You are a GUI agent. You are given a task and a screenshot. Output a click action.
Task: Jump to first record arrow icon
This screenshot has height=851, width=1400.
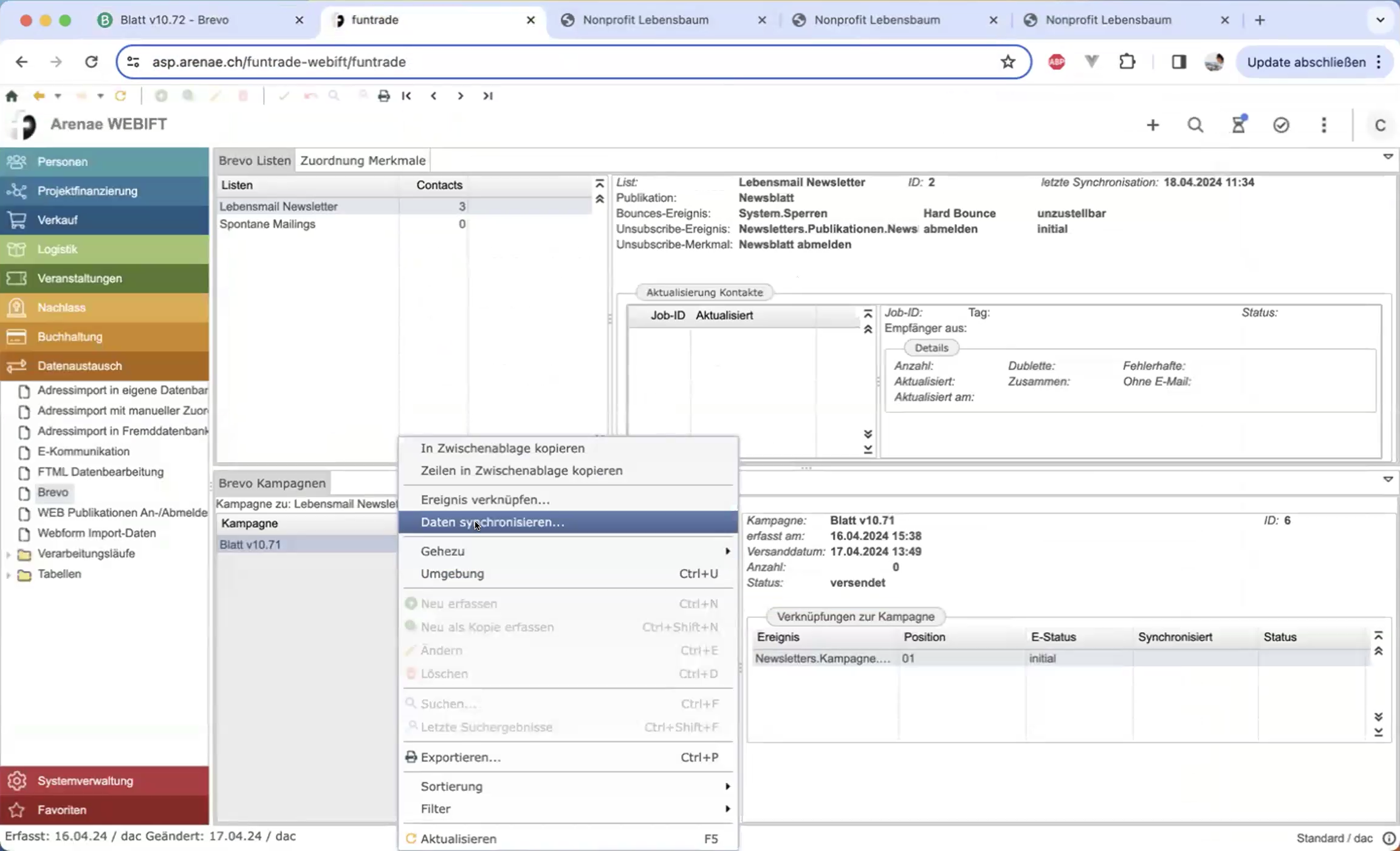407,96
